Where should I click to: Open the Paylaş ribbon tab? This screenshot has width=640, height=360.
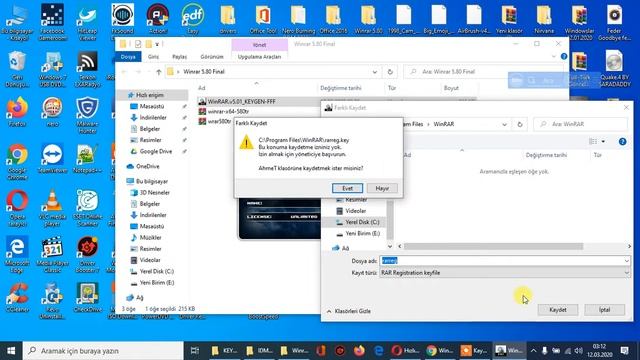(x=180, y=57)
